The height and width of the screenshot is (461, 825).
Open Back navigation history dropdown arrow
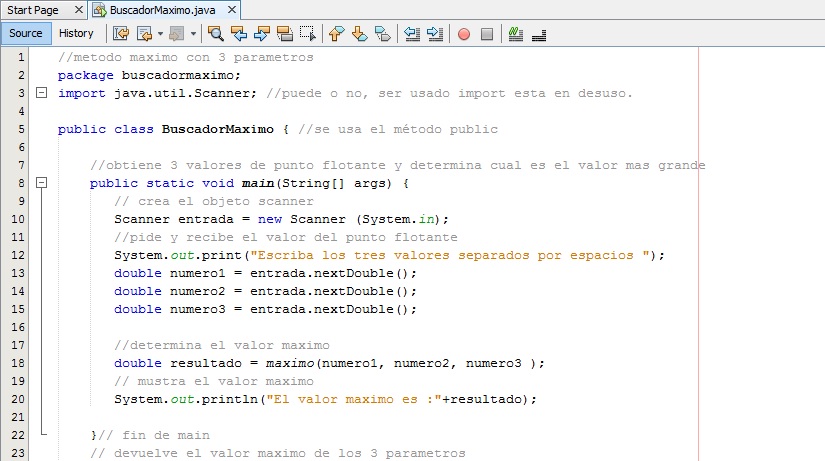tap(160, 34)
